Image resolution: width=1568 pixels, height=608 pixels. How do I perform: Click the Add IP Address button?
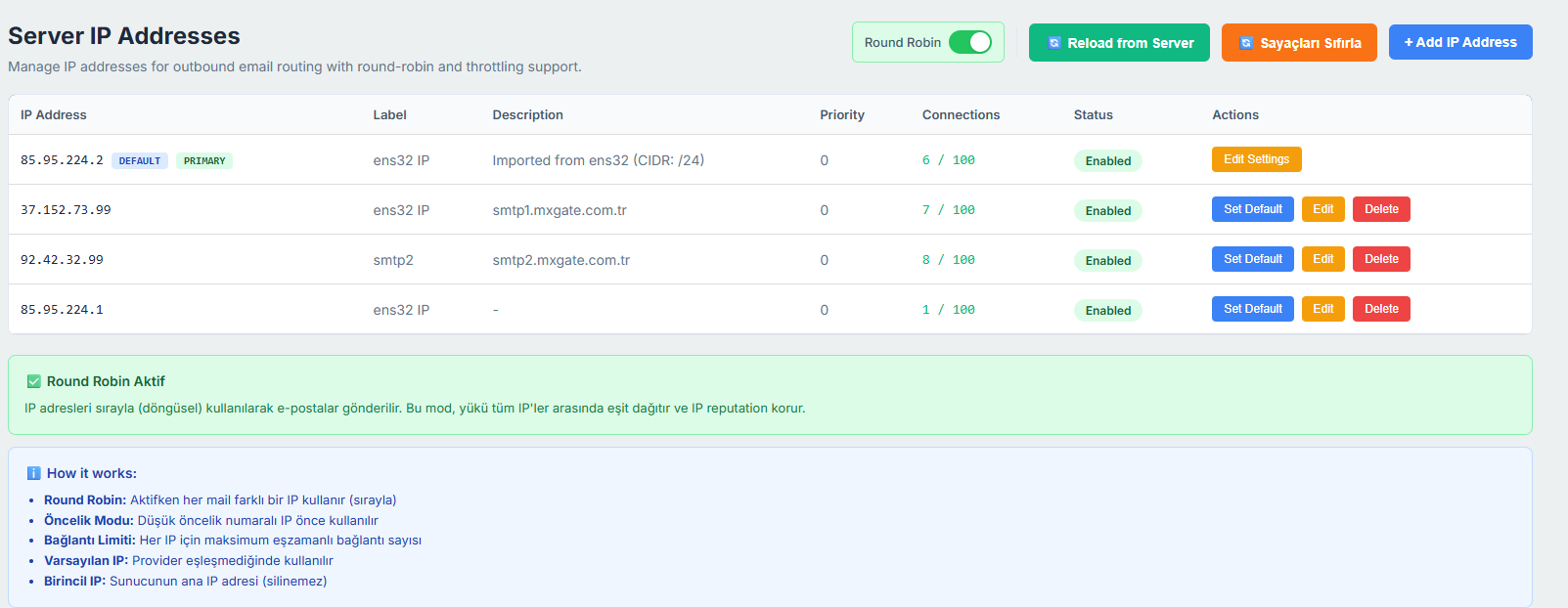pos(1460,42)
